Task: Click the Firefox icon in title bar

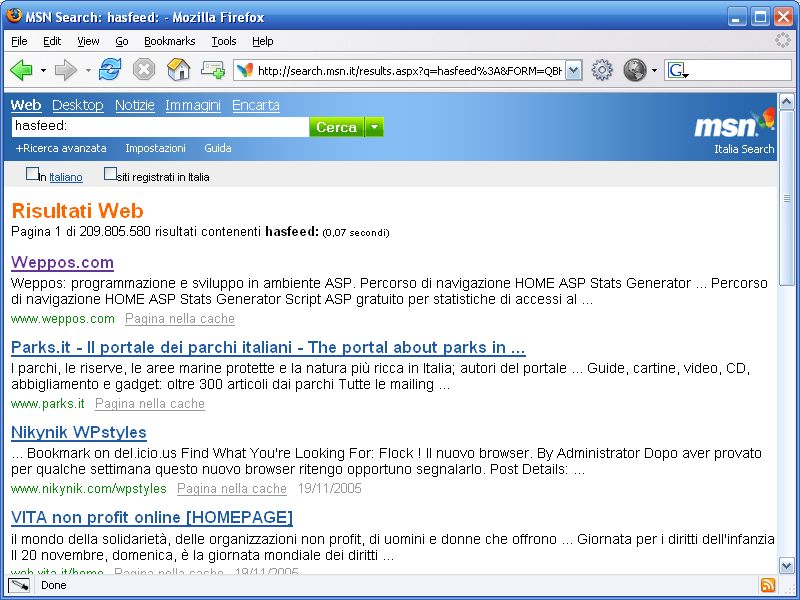Action: [x=14, y=15]
